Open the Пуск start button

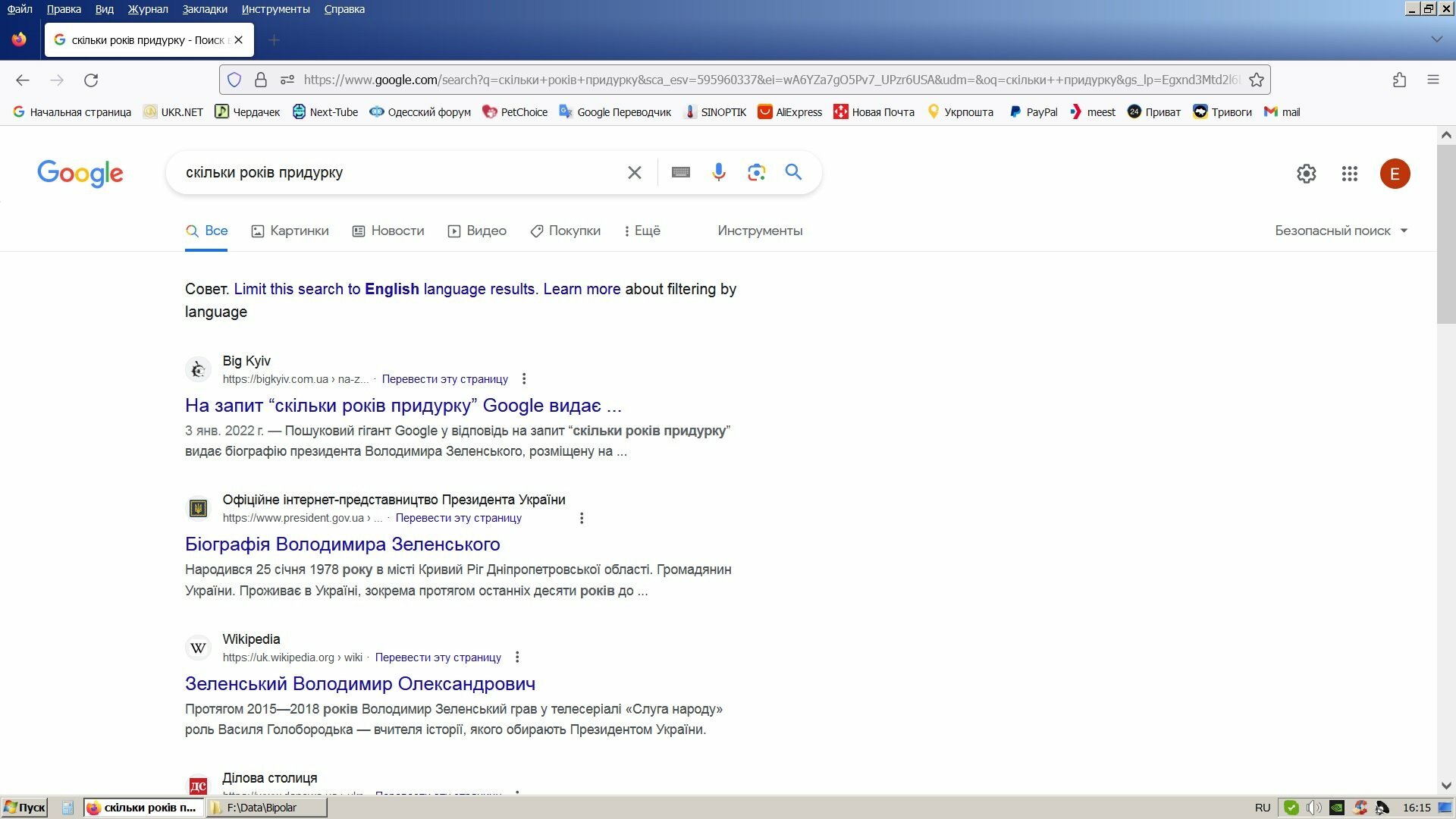tap(24, 808)
